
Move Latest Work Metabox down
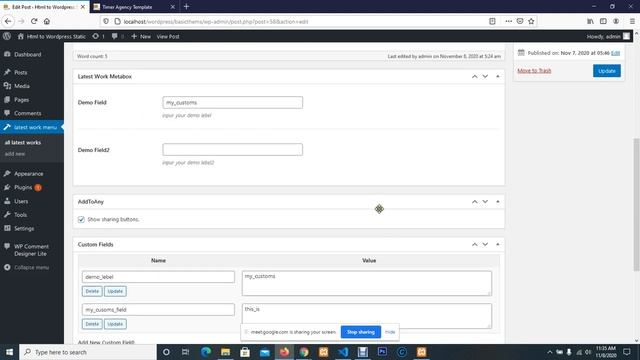pos(485,76)
